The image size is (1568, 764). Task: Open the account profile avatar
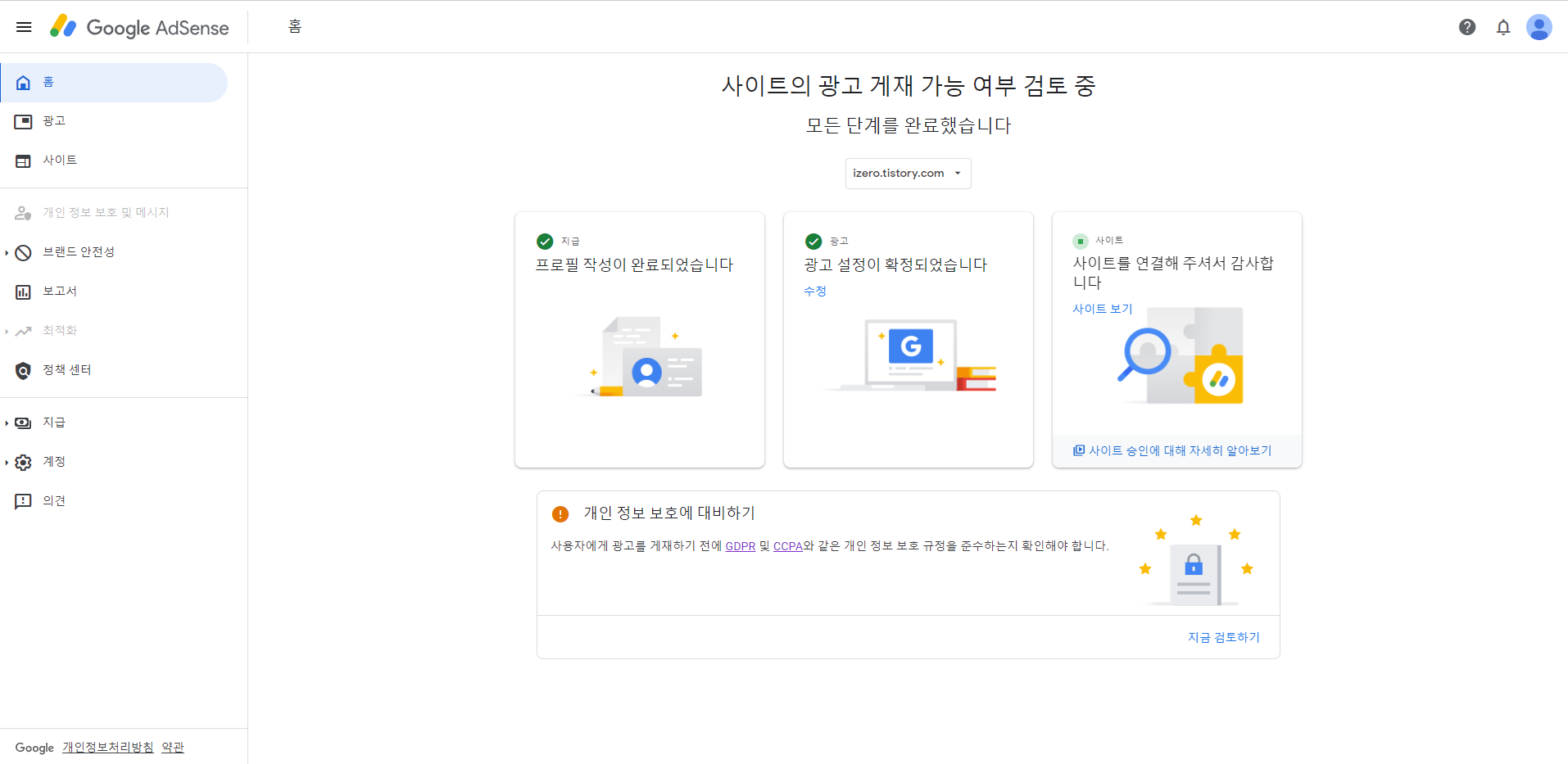click(x=1539, y=27)
